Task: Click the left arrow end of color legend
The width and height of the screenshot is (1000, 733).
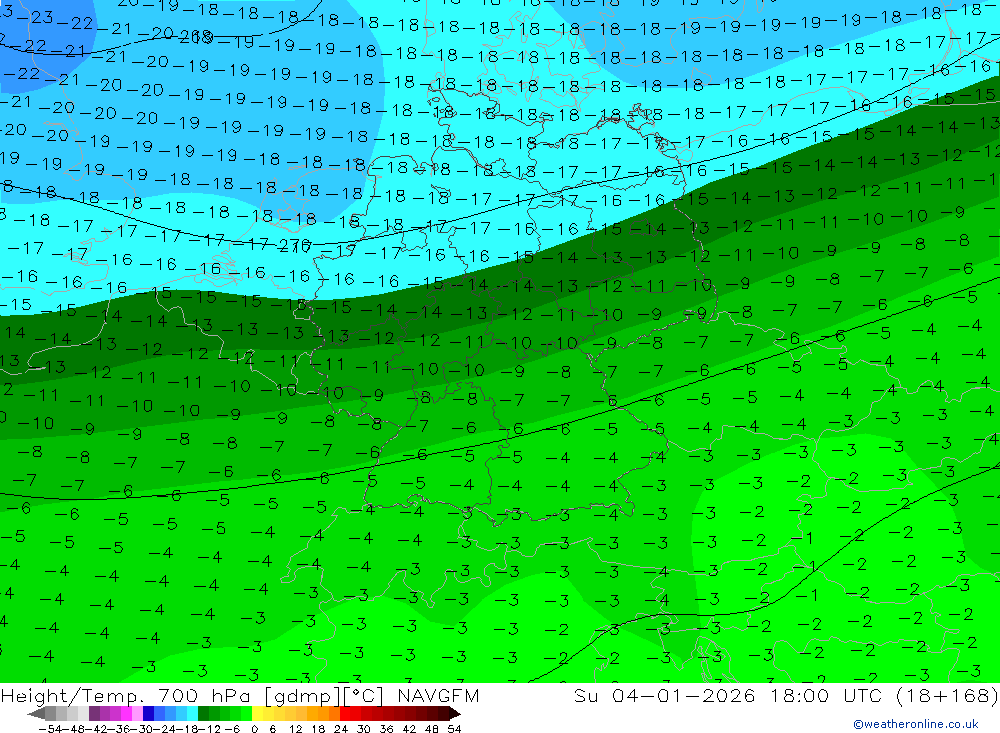Action: pos(36,714)
